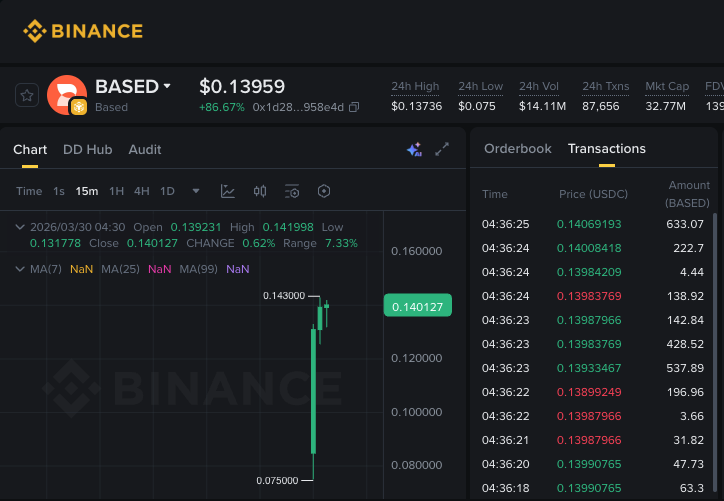Click the 24h High label

coord(415,86)
